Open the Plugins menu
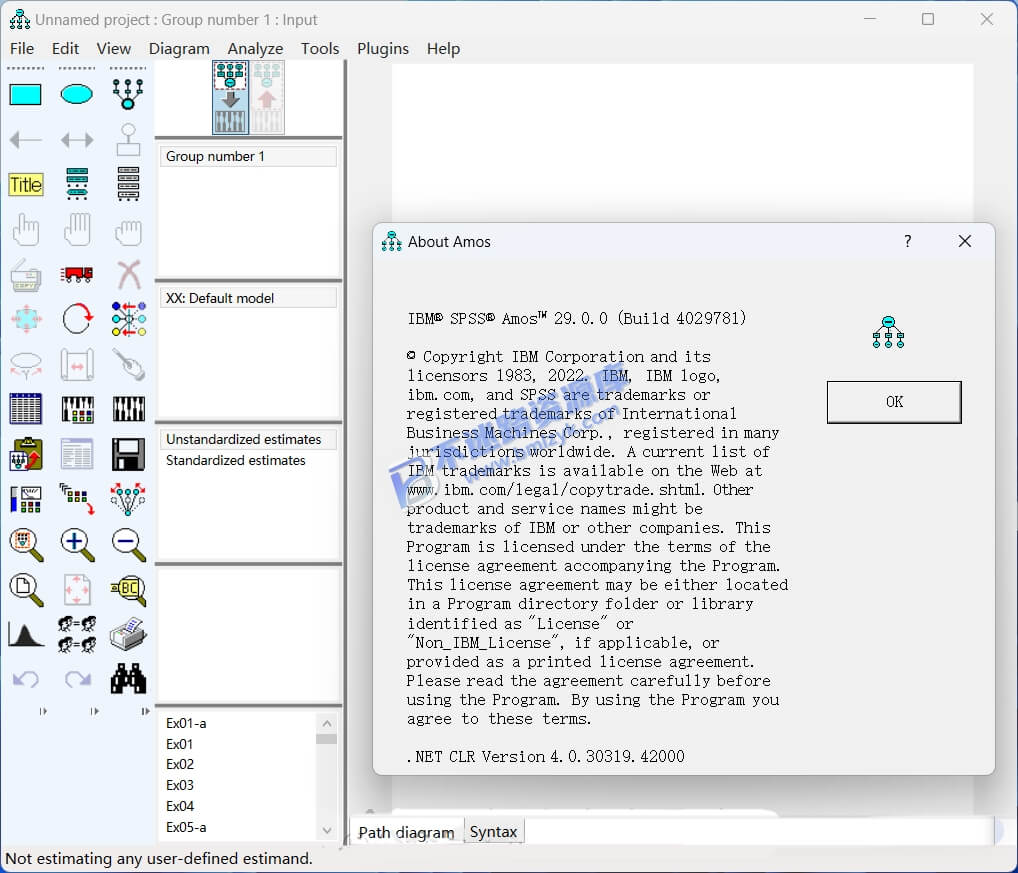This screenshot has width=1018, height=873. click(383, 49)
